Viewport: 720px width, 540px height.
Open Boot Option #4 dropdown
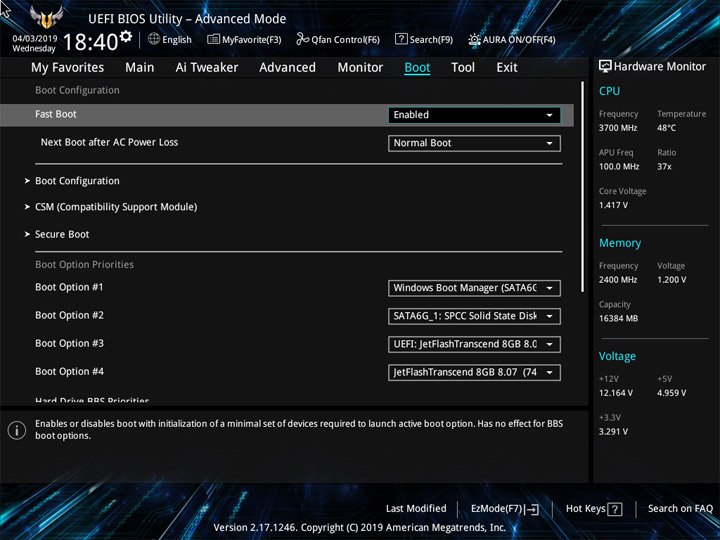(x=474, y=372)
